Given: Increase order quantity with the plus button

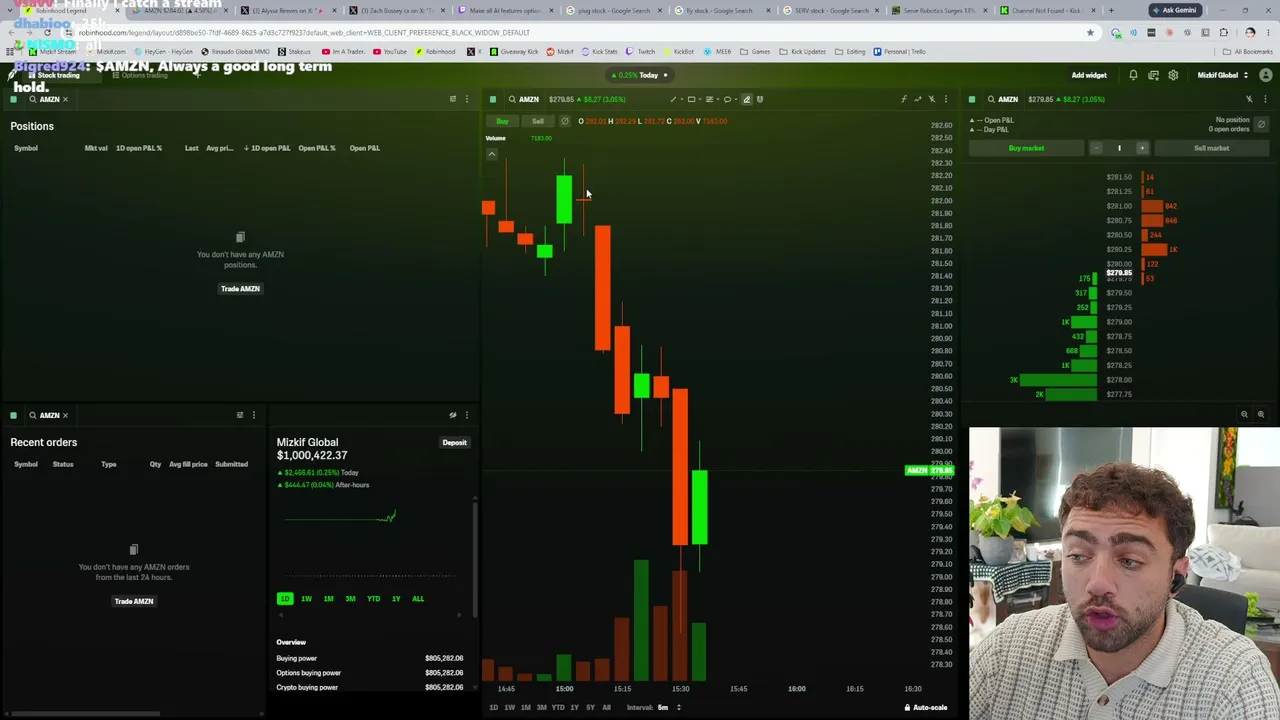Looking at the screenshot, I should click(x=1142, y=148).
